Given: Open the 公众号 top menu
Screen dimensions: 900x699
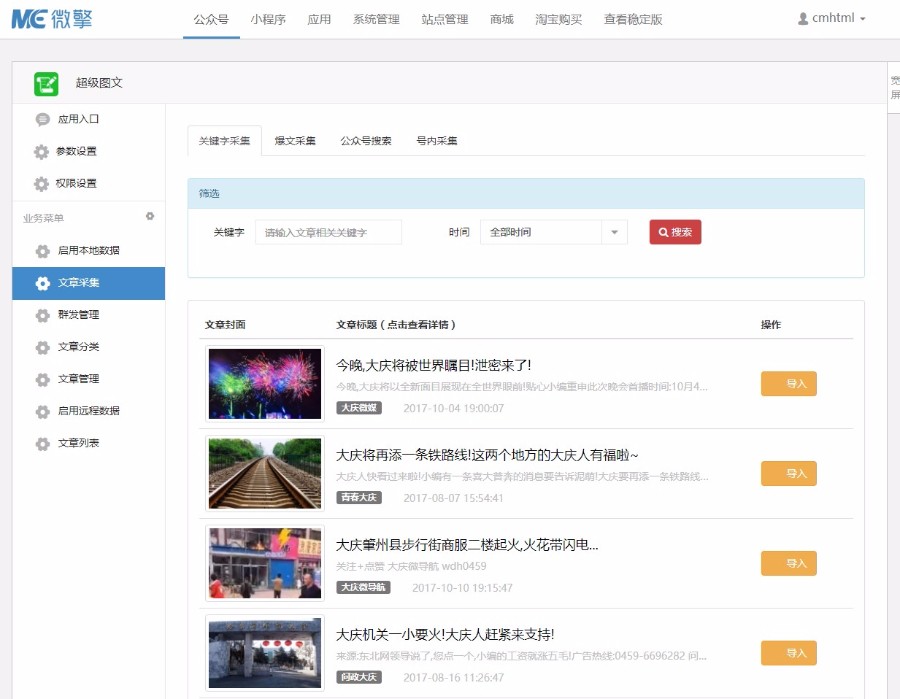Looking at the screenshot, I should tap(211, 20).
